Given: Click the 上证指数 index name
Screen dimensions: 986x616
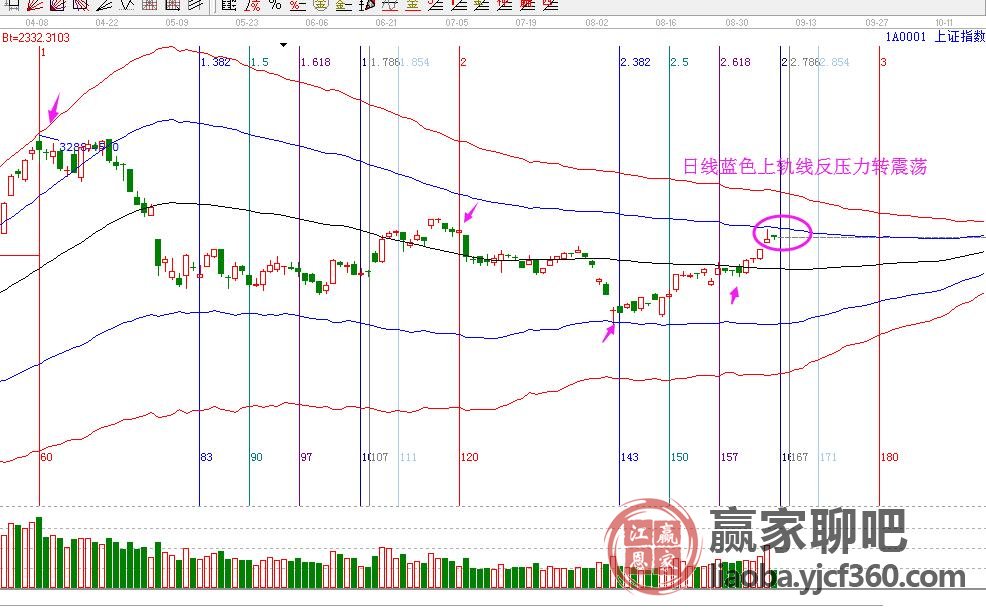Looking at the screenshot, I should [x=960, y=36].
